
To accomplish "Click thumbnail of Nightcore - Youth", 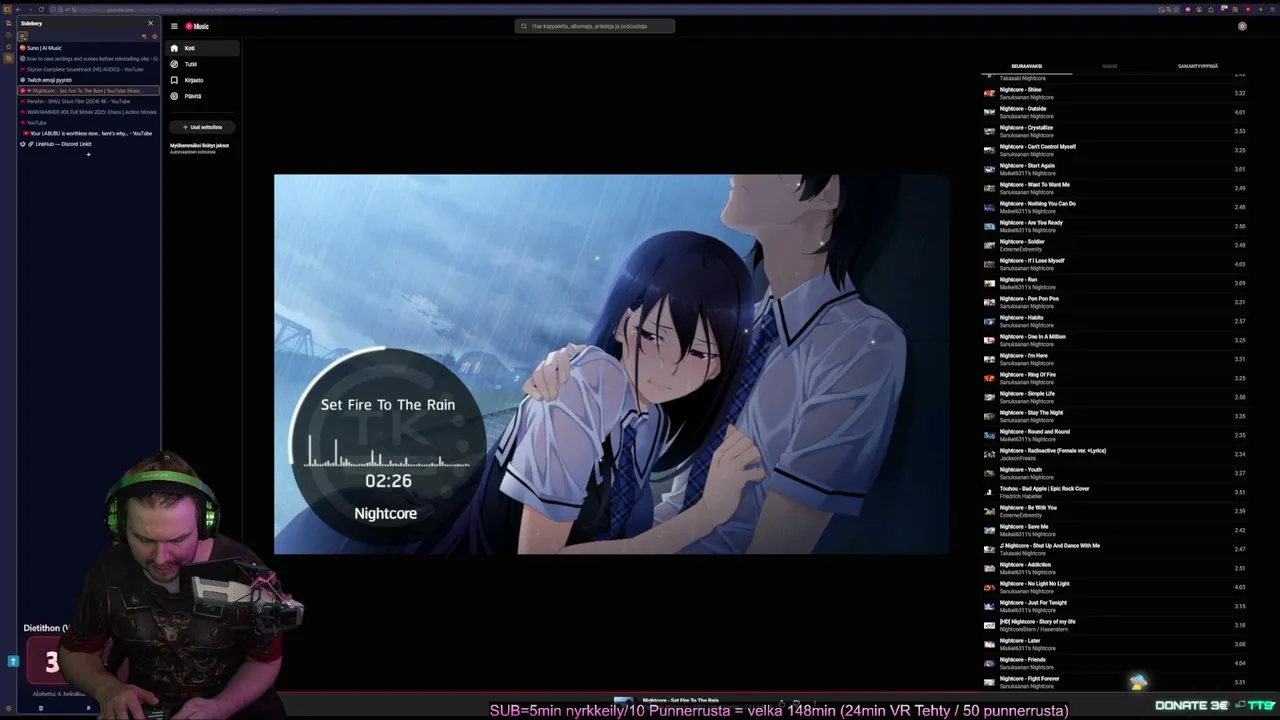I will (989, 473).
